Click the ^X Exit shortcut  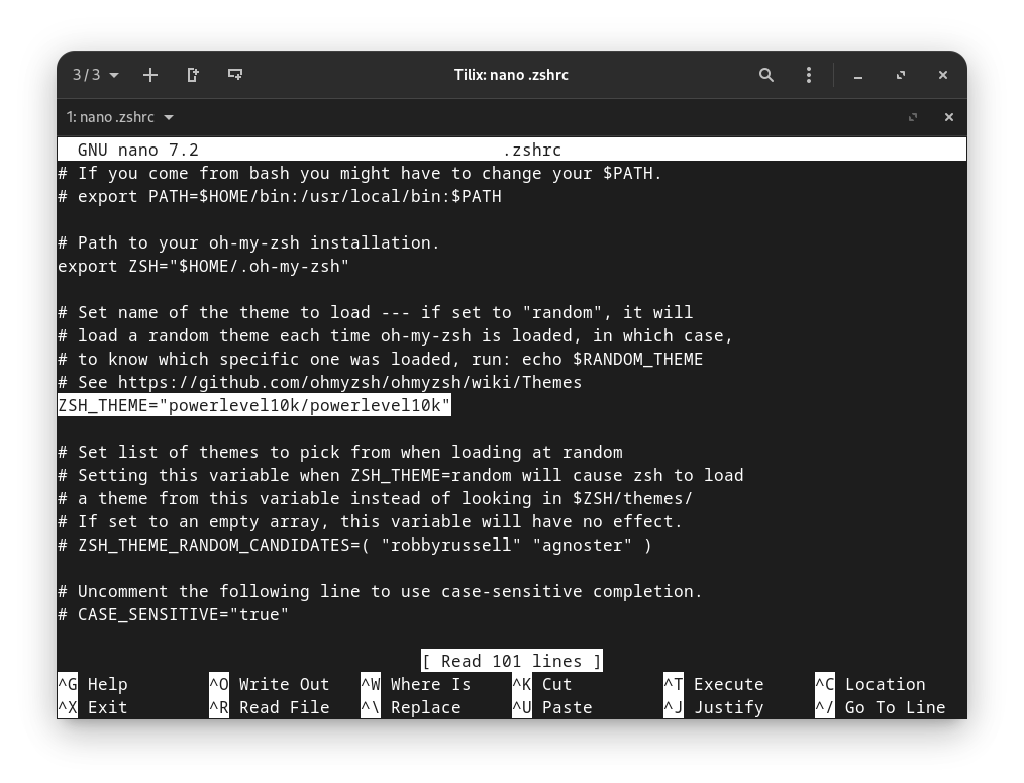pyautogui.click(x=93, y=707)
